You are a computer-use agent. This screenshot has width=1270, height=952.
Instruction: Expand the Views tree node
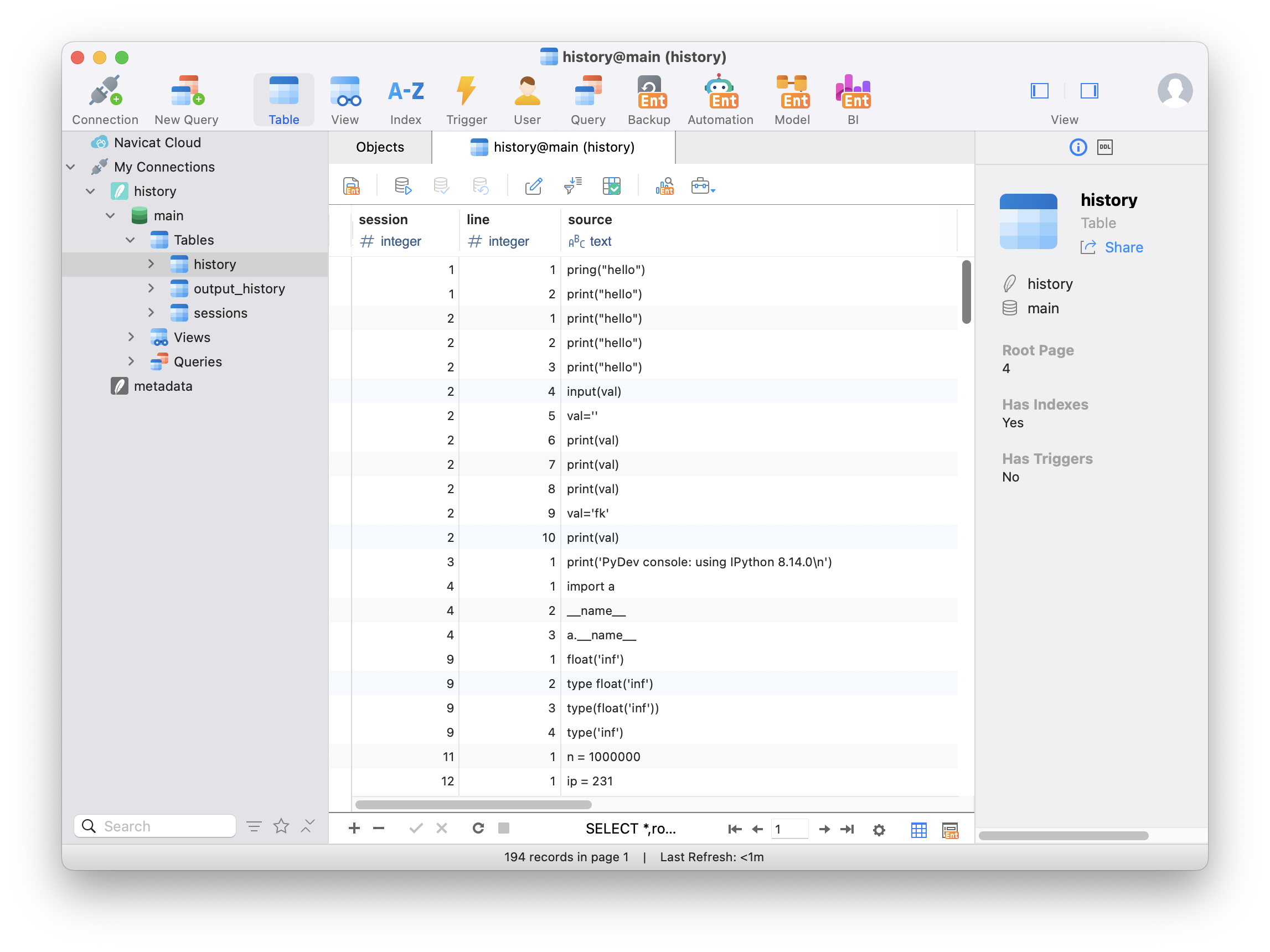131,337
